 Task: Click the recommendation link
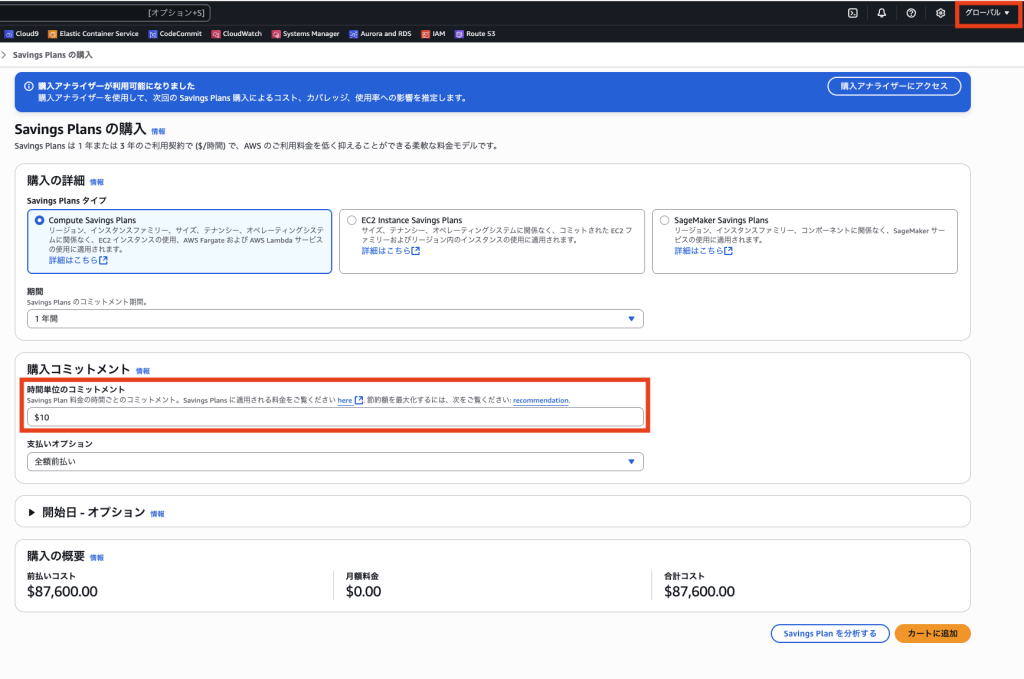tap(541, 400)
